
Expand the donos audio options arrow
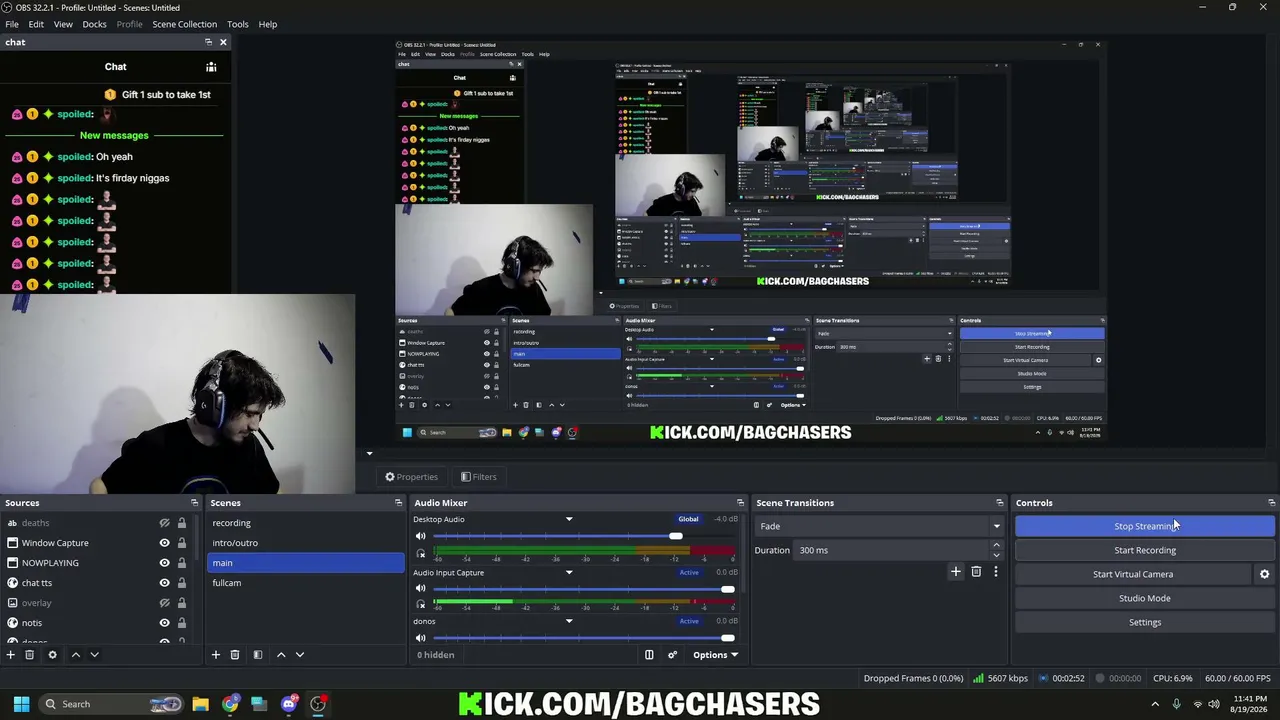point(569,621)
